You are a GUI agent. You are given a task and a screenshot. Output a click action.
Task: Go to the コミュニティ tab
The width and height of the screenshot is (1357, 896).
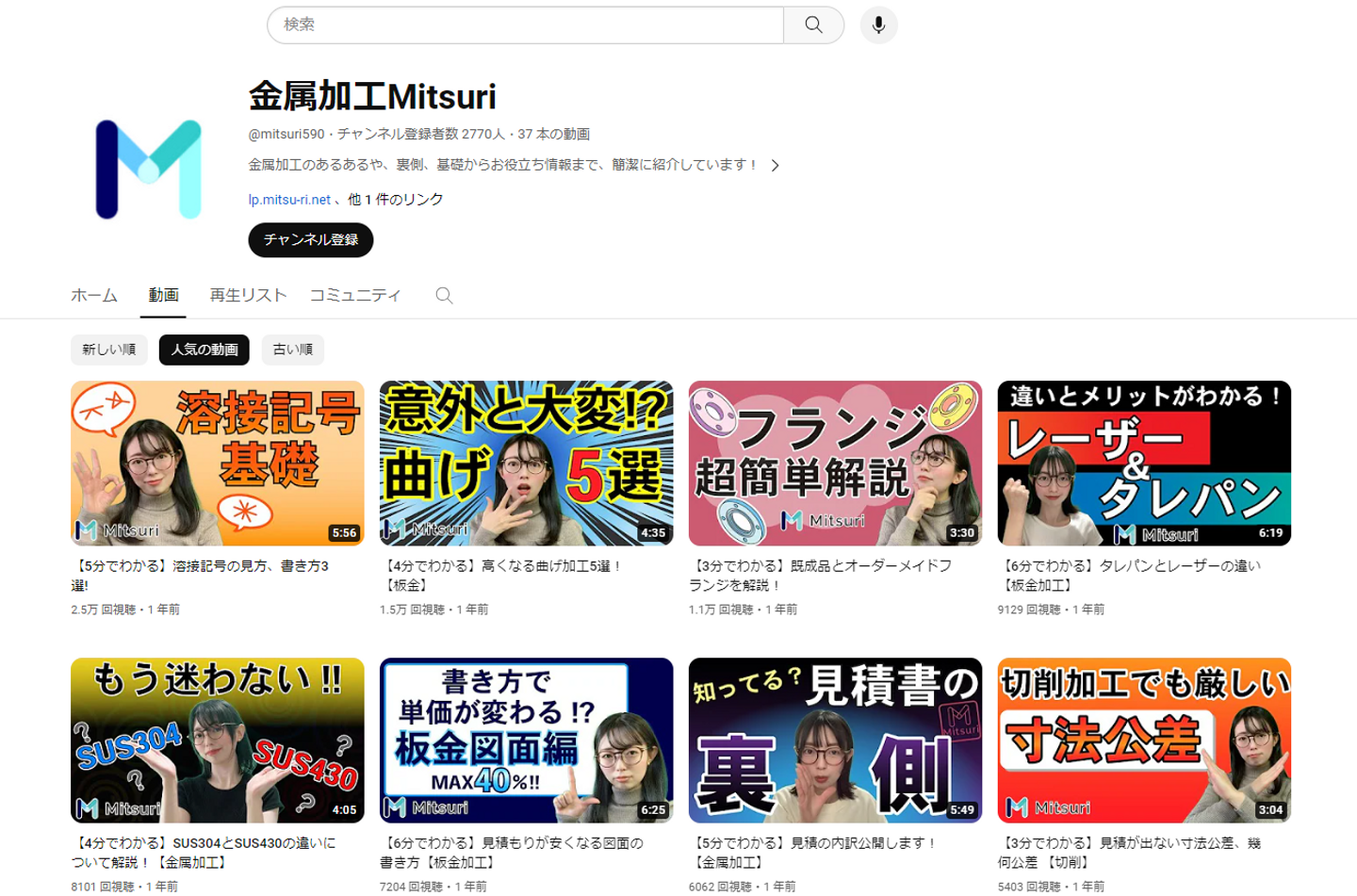tap(355, 296)
